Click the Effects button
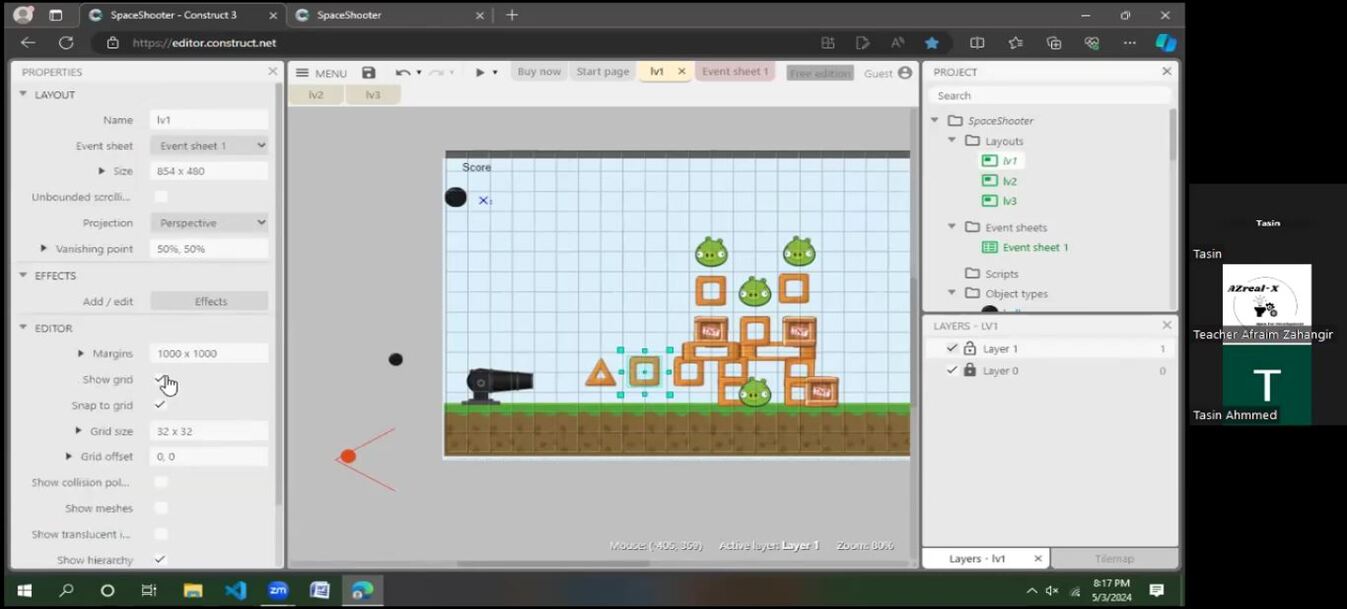 209,301
